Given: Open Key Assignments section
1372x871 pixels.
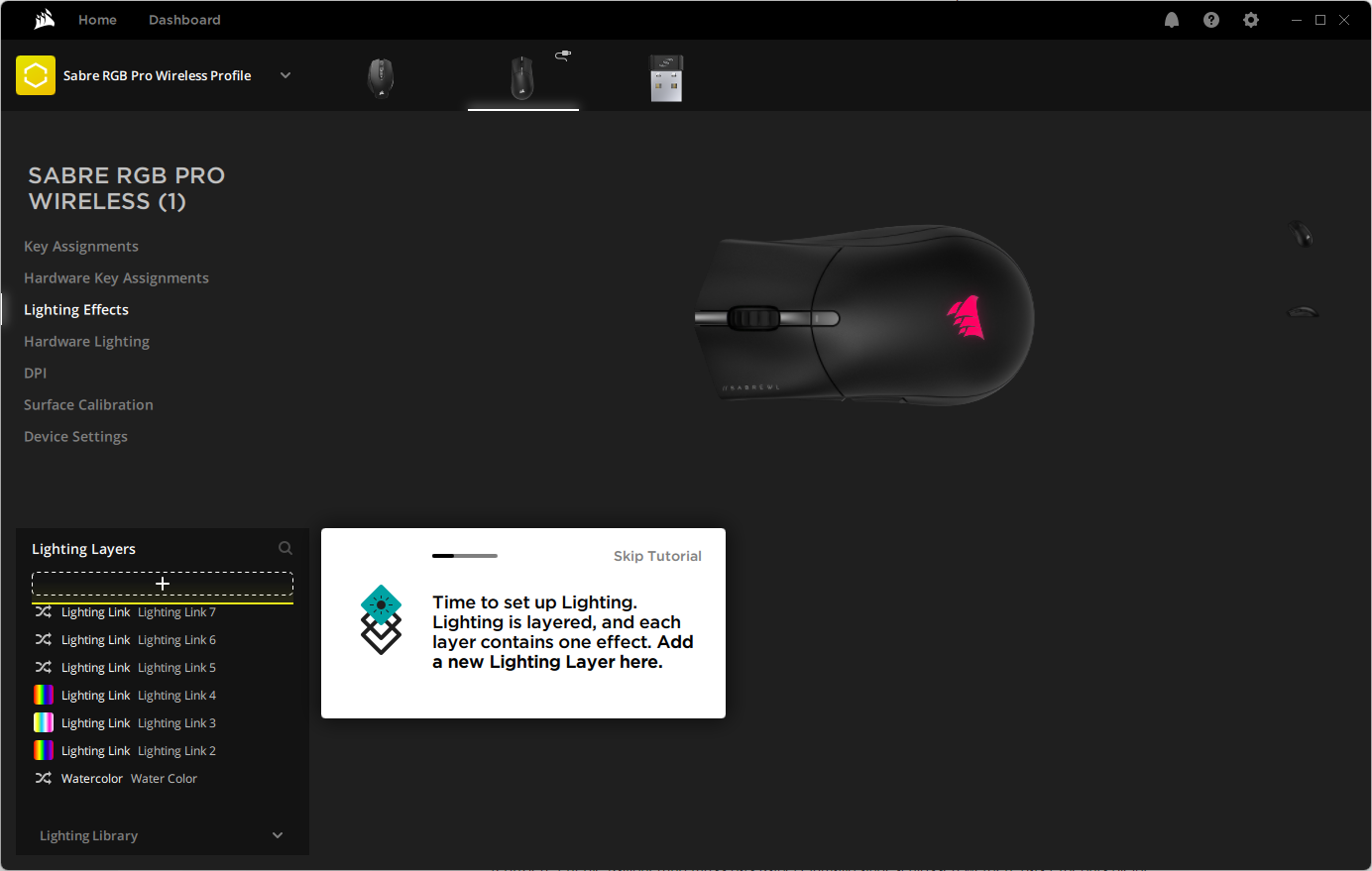Looking at the screenshot, I should pos(81,247).
